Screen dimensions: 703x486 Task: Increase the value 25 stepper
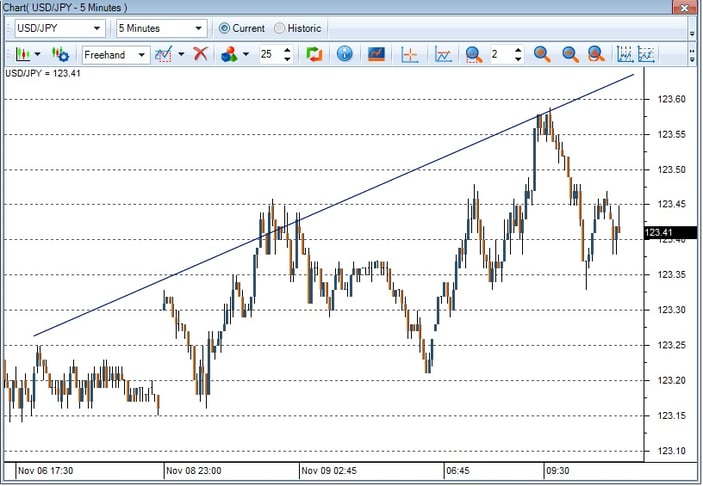pos(287,50)
